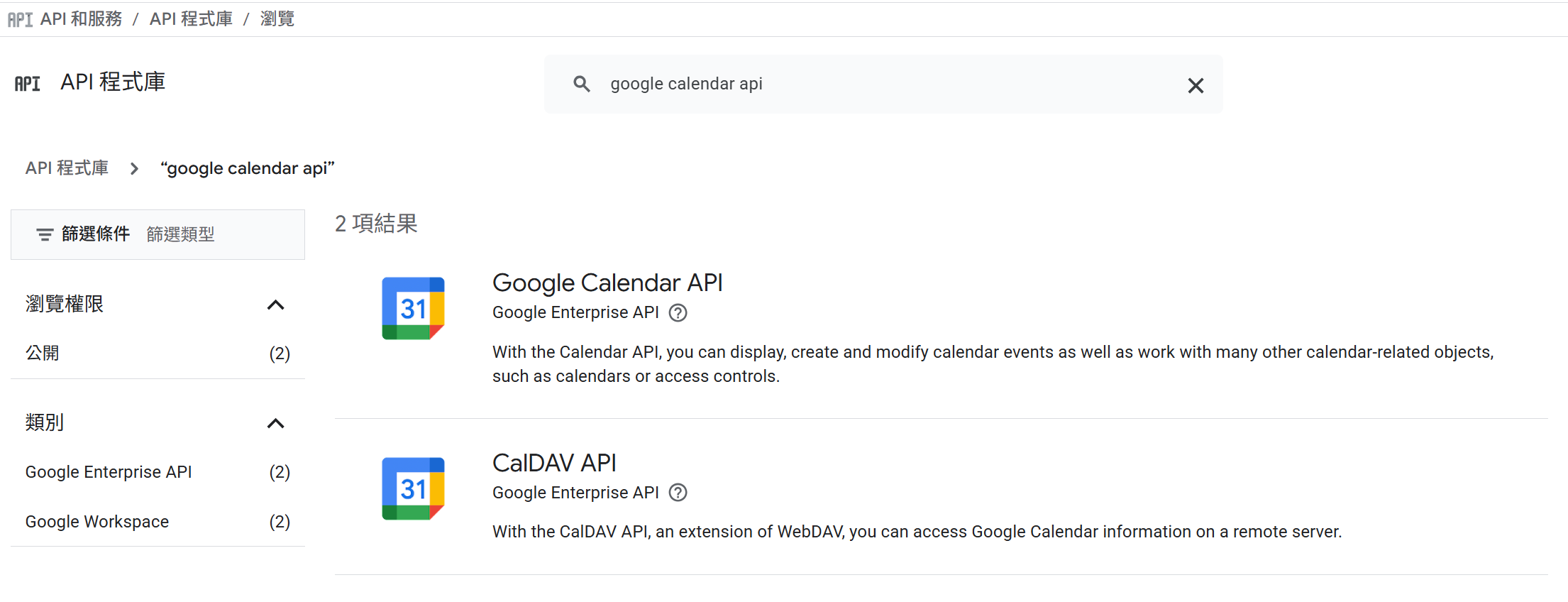
Task: Go to API 和服務 in breadcrumb
Action: 81,19
